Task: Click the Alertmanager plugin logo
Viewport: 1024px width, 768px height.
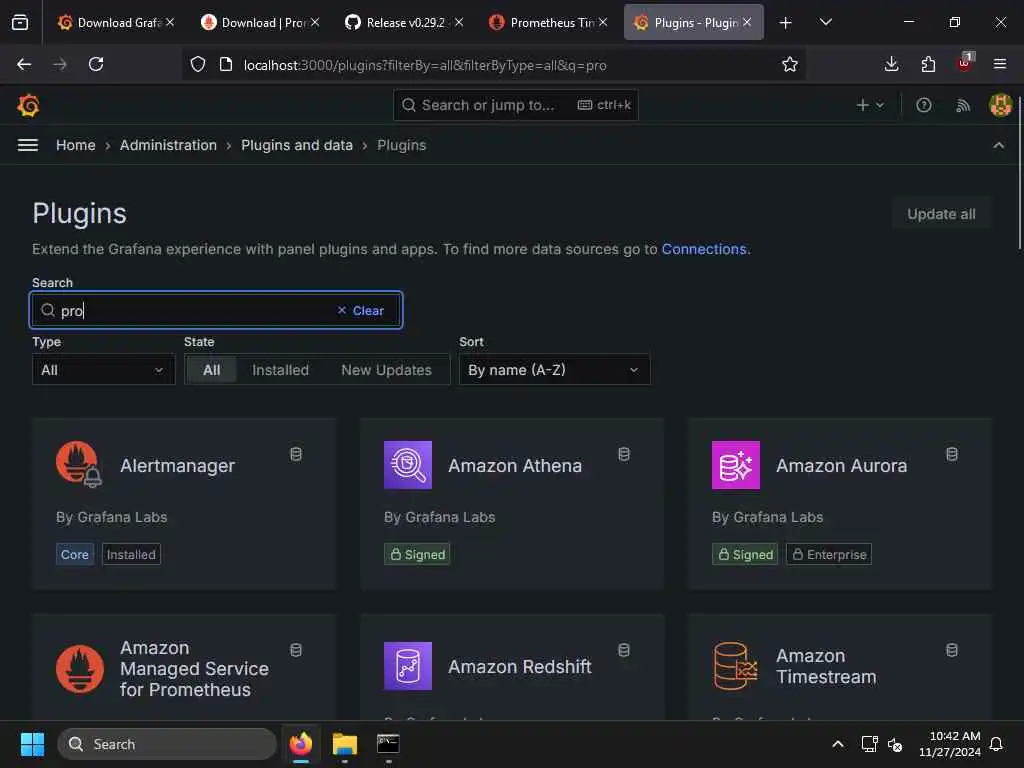Action: (79, 464)
